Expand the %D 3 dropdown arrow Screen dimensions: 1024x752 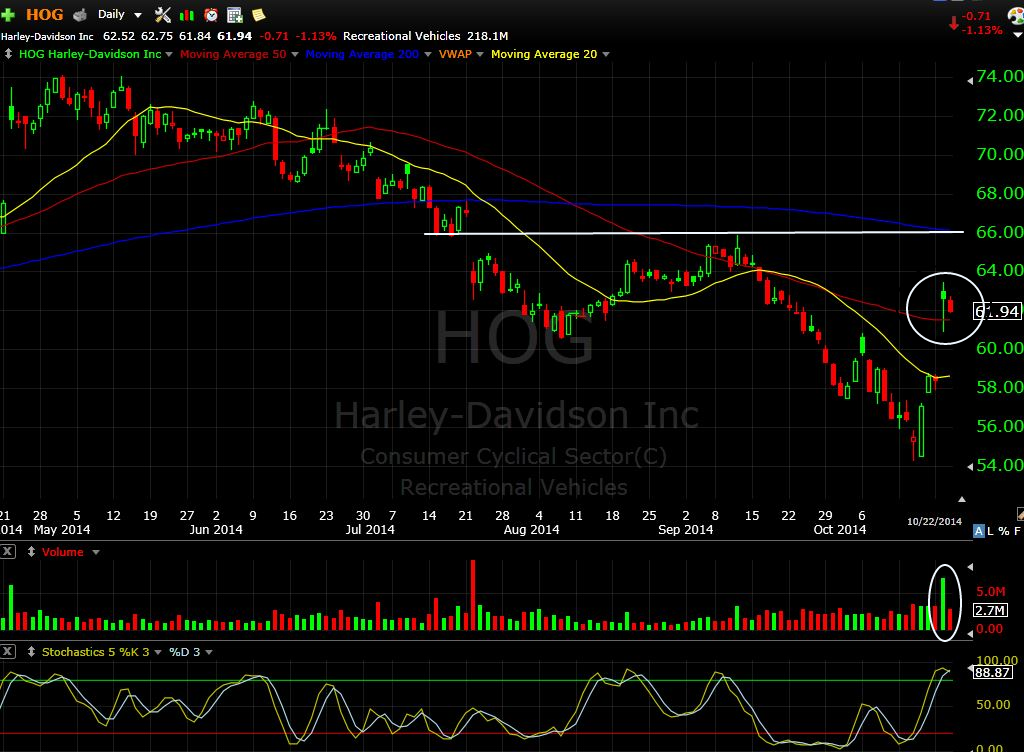[x=209, y=652]
